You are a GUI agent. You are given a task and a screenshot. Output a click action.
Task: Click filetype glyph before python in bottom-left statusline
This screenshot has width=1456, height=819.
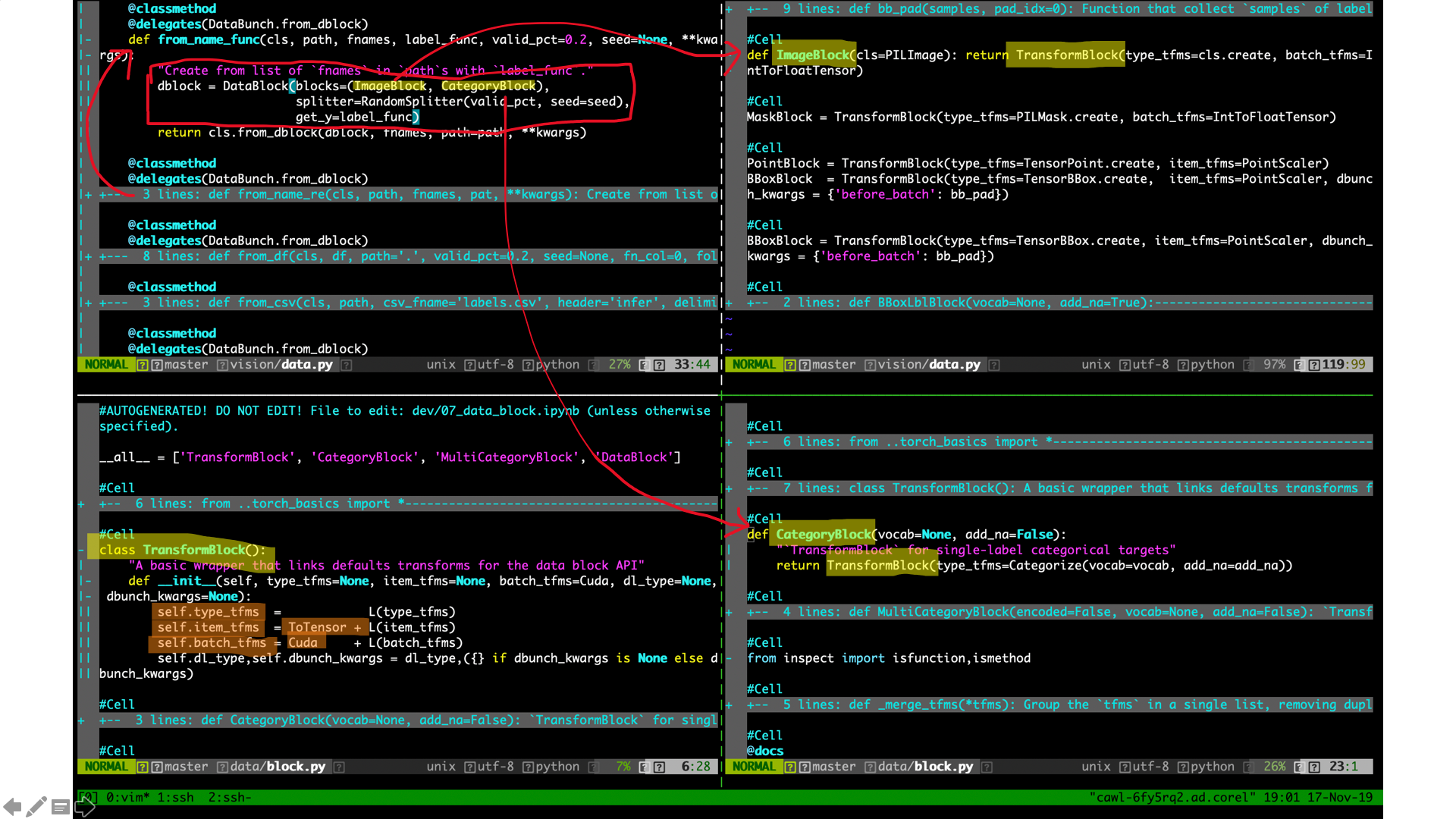528,767
